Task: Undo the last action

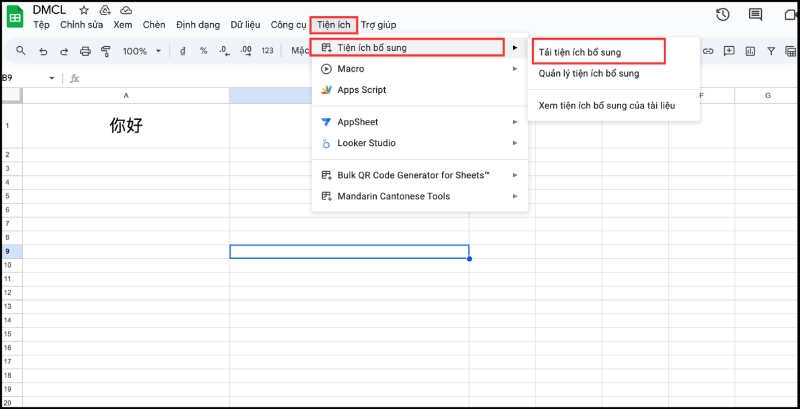Action: (x=43, y=51)
